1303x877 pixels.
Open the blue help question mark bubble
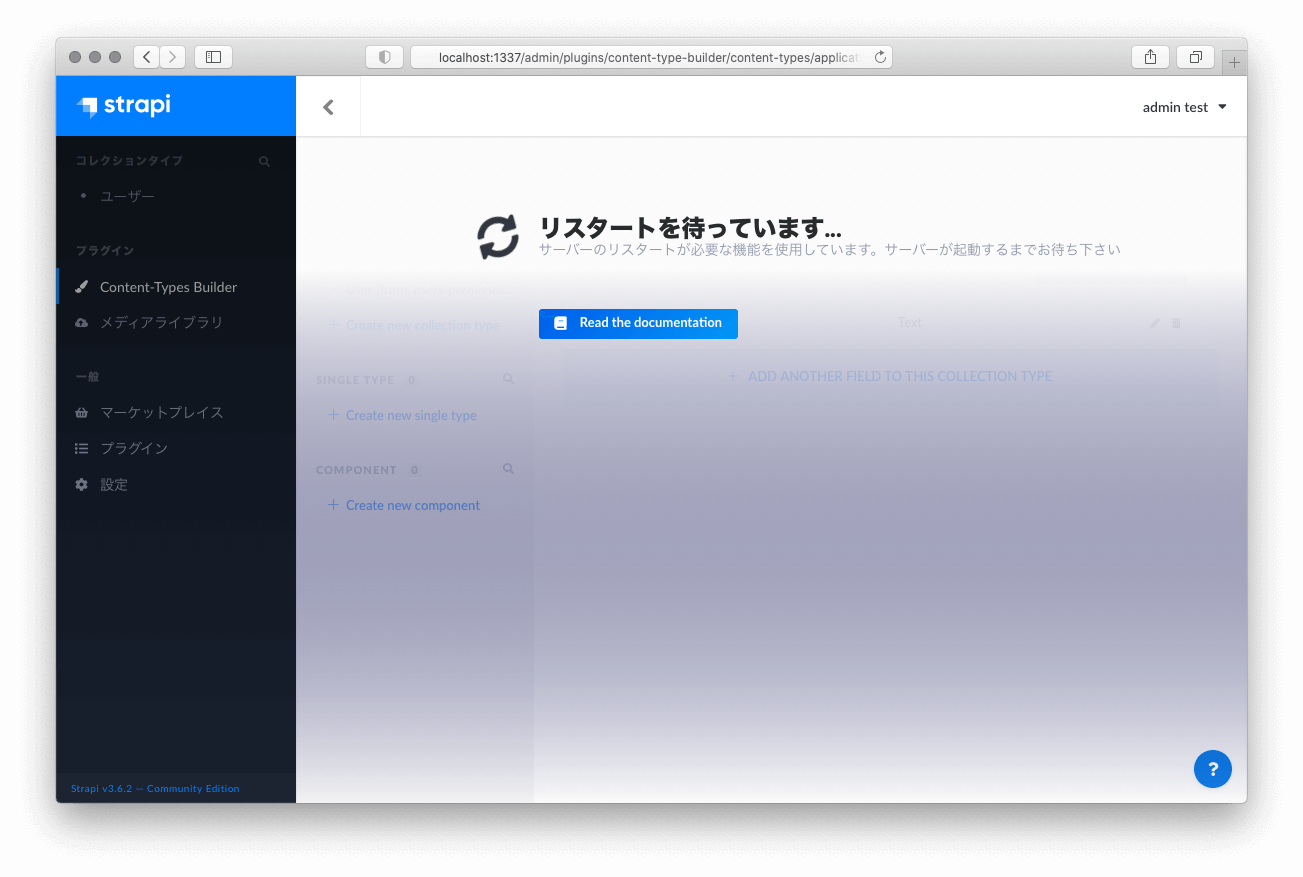pos(1213,769)
